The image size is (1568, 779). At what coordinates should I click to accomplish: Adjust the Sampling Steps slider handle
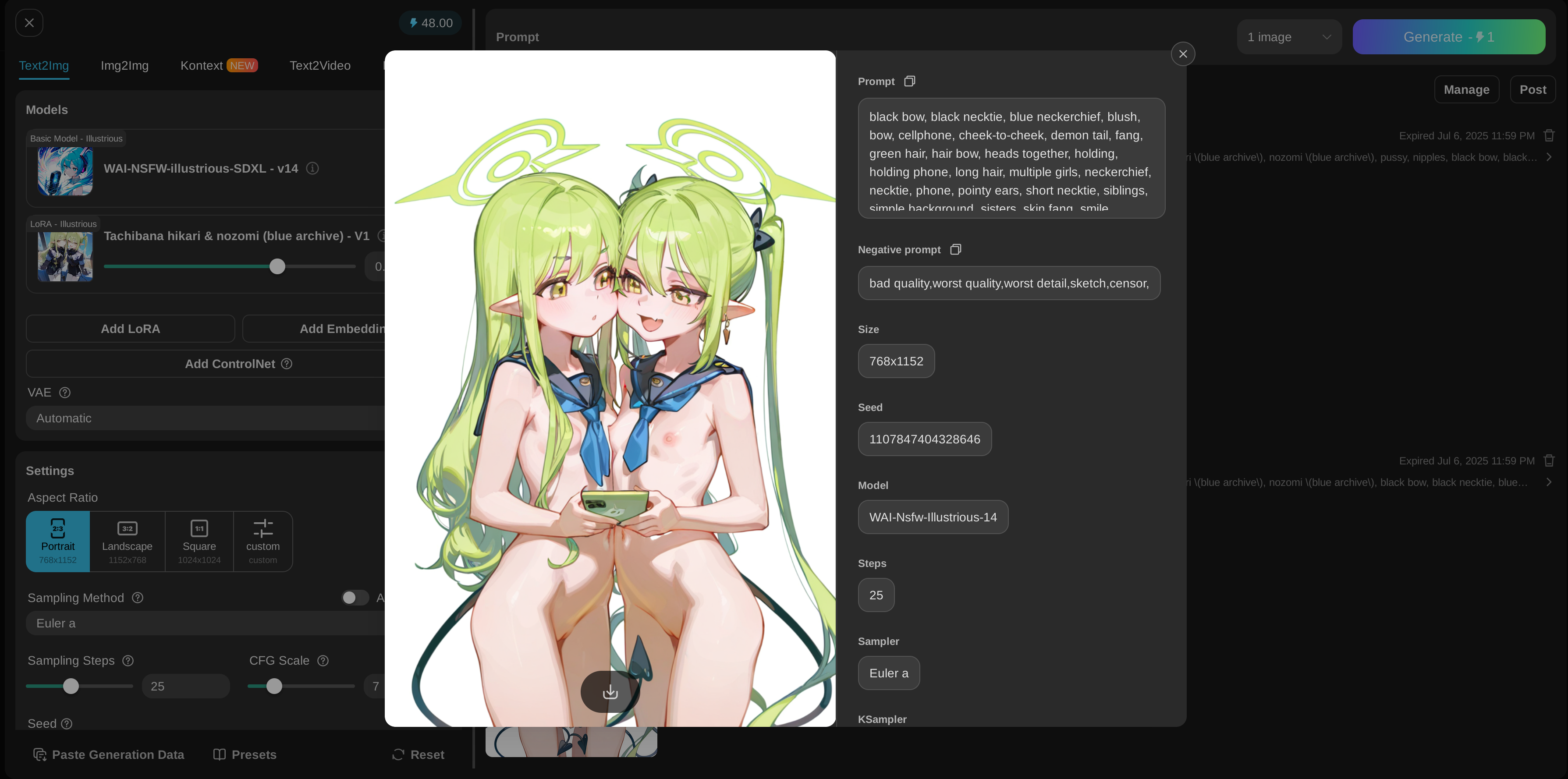click(71, 687)
